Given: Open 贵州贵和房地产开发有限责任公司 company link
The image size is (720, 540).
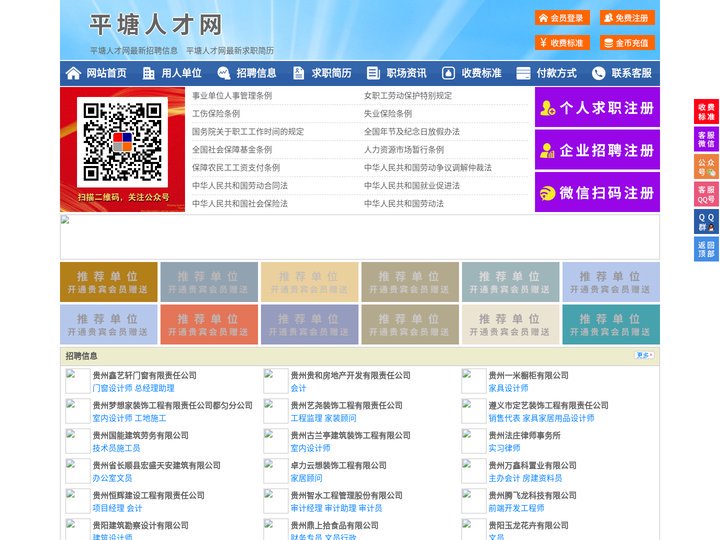Looking at the screenshot, I should click(350, 375).
